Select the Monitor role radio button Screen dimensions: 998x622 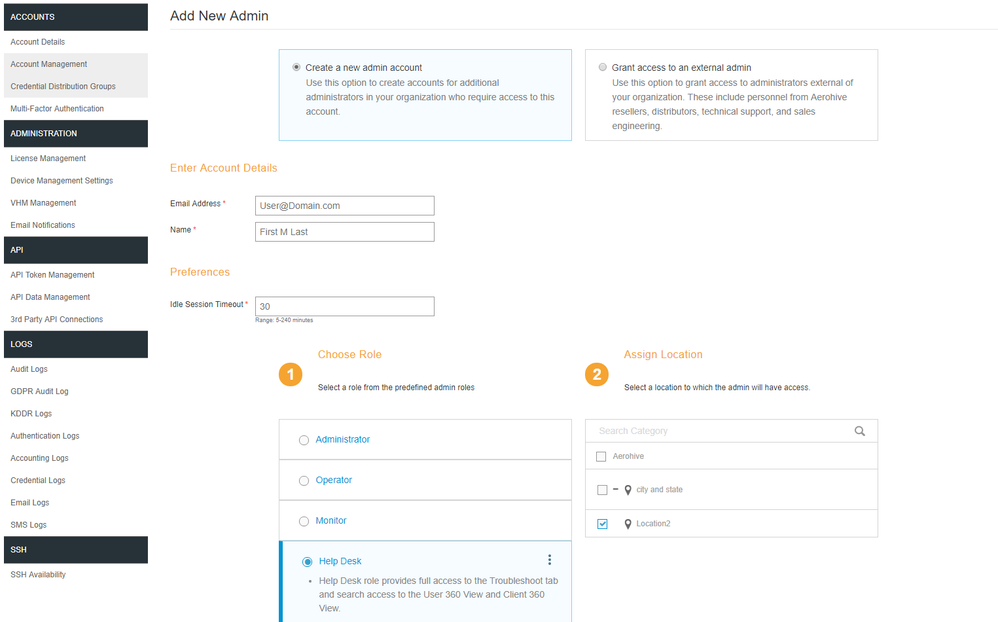coord(304,521)
